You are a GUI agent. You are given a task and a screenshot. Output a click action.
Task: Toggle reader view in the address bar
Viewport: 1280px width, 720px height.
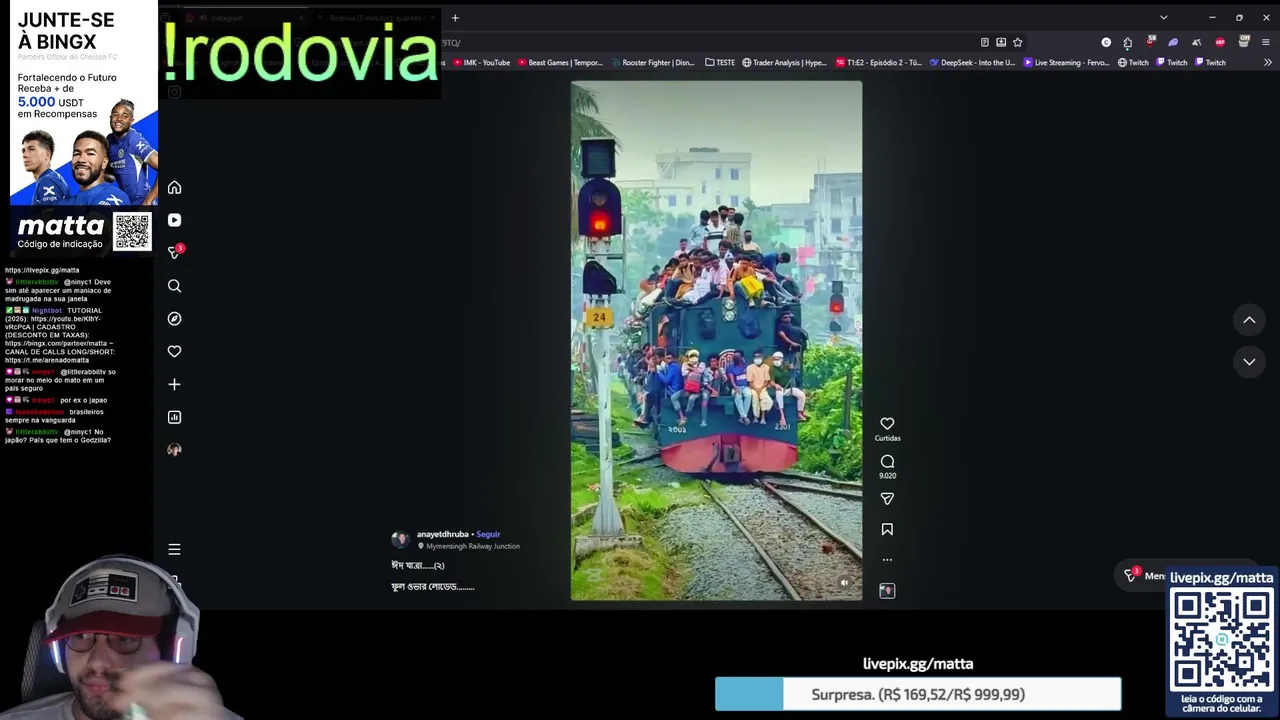[x=985, y=42]
